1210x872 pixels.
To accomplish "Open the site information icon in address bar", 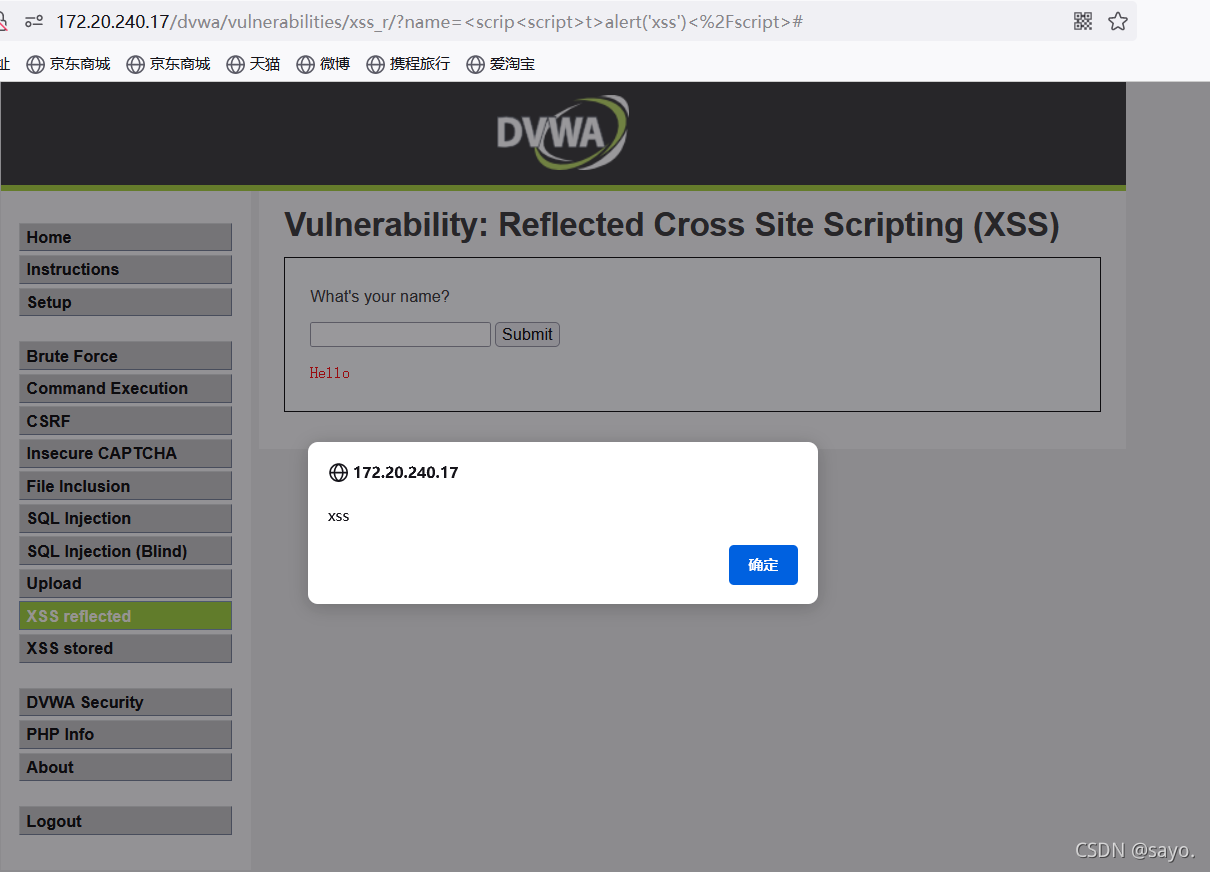I will [34, 21].
